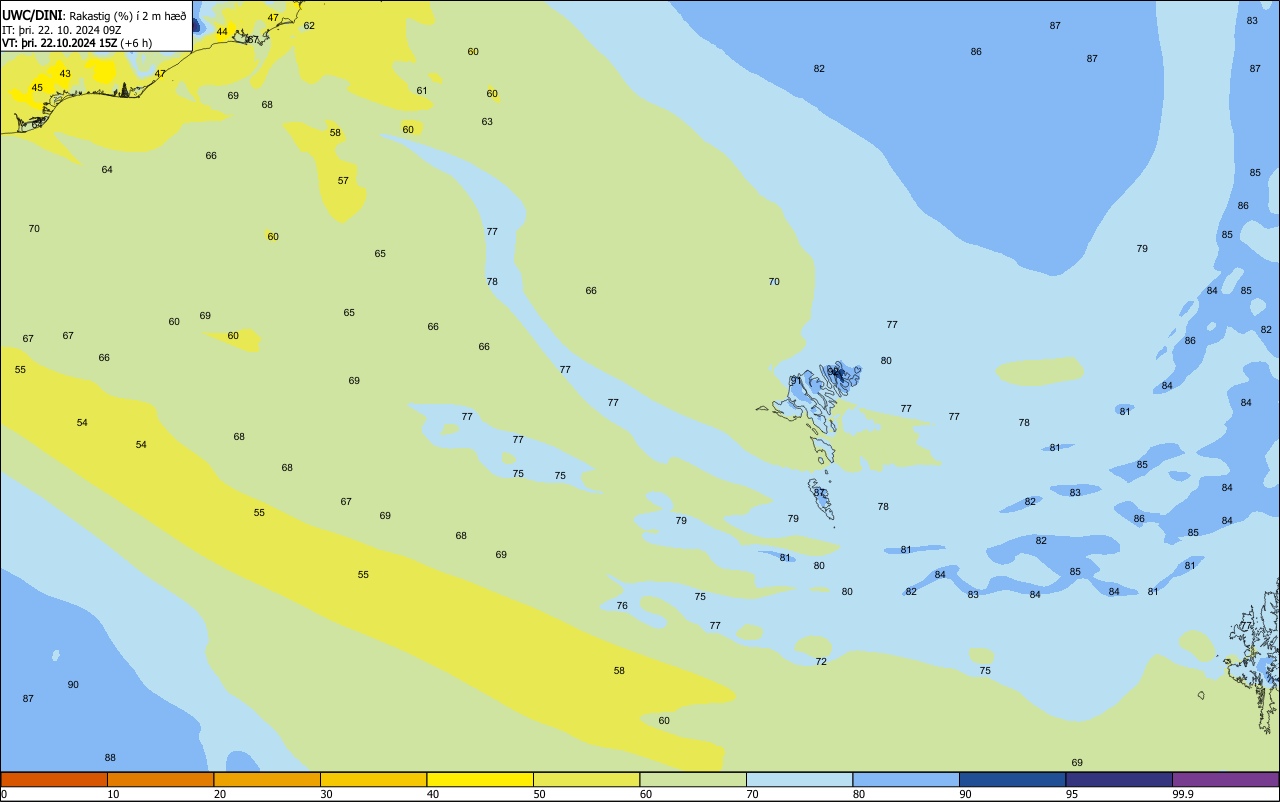The image size is (1280, 802).
Task: Click the 30–40 legend color segment
Action: (x=373, y=779)
